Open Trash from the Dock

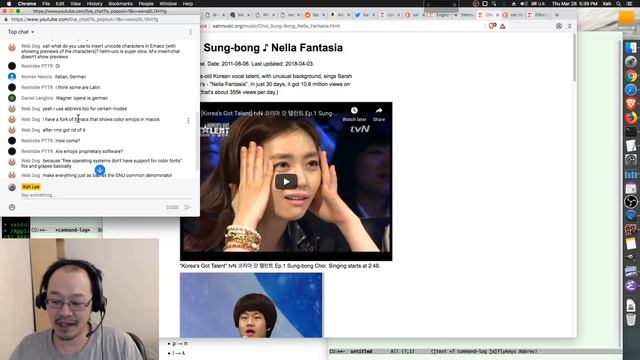pyautogui.click(x=631, y=320)
